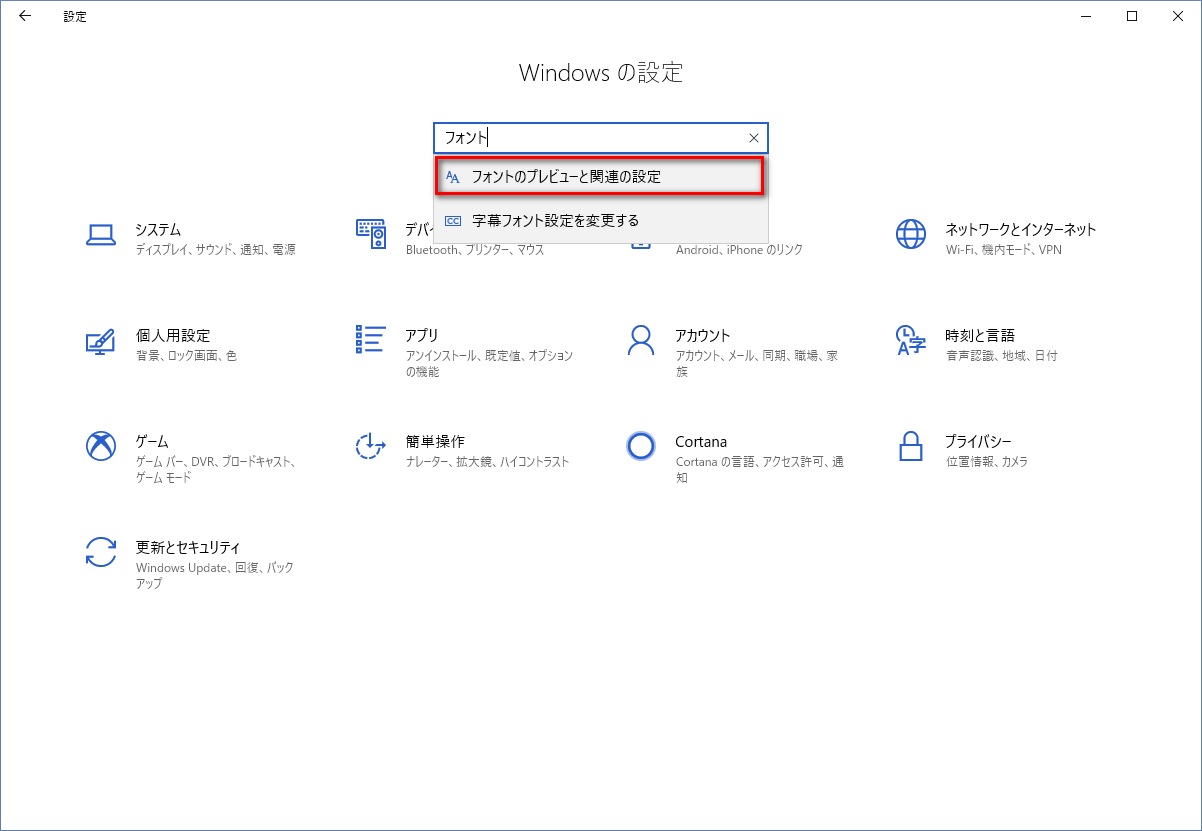Click the 時刻と言語 clock icon
The height and width of the screenshot is (831, 1202).
click(x=910, y=340)
